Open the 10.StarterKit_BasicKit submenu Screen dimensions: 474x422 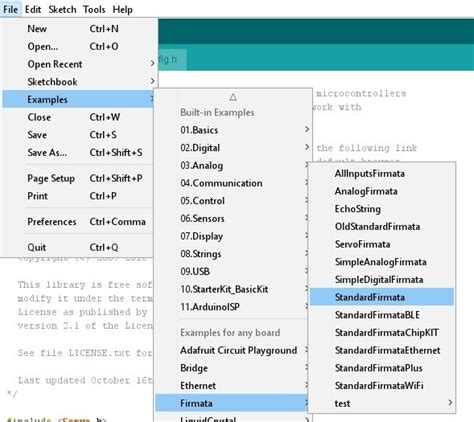pyautogui.click(x=232, y=289)
